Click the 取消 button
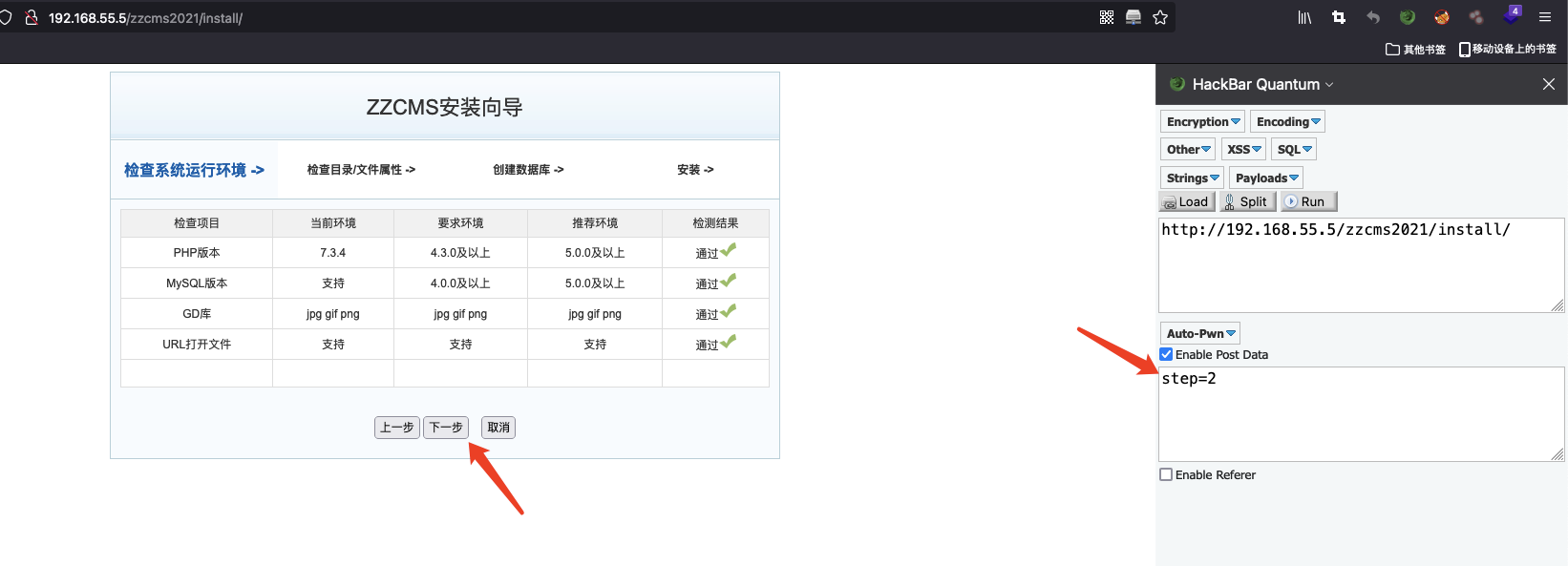 [498, 428]
